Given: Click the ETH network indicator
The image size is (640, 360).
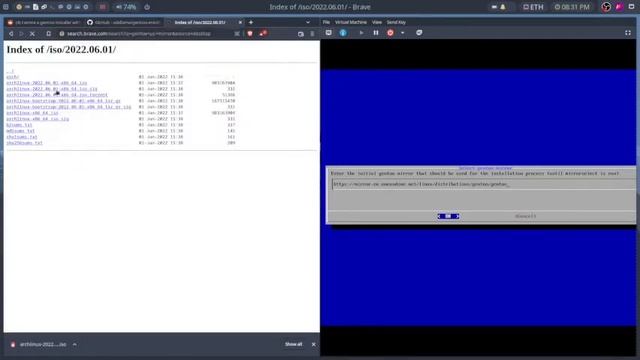Looking at the screenshot, I should 533,7.
